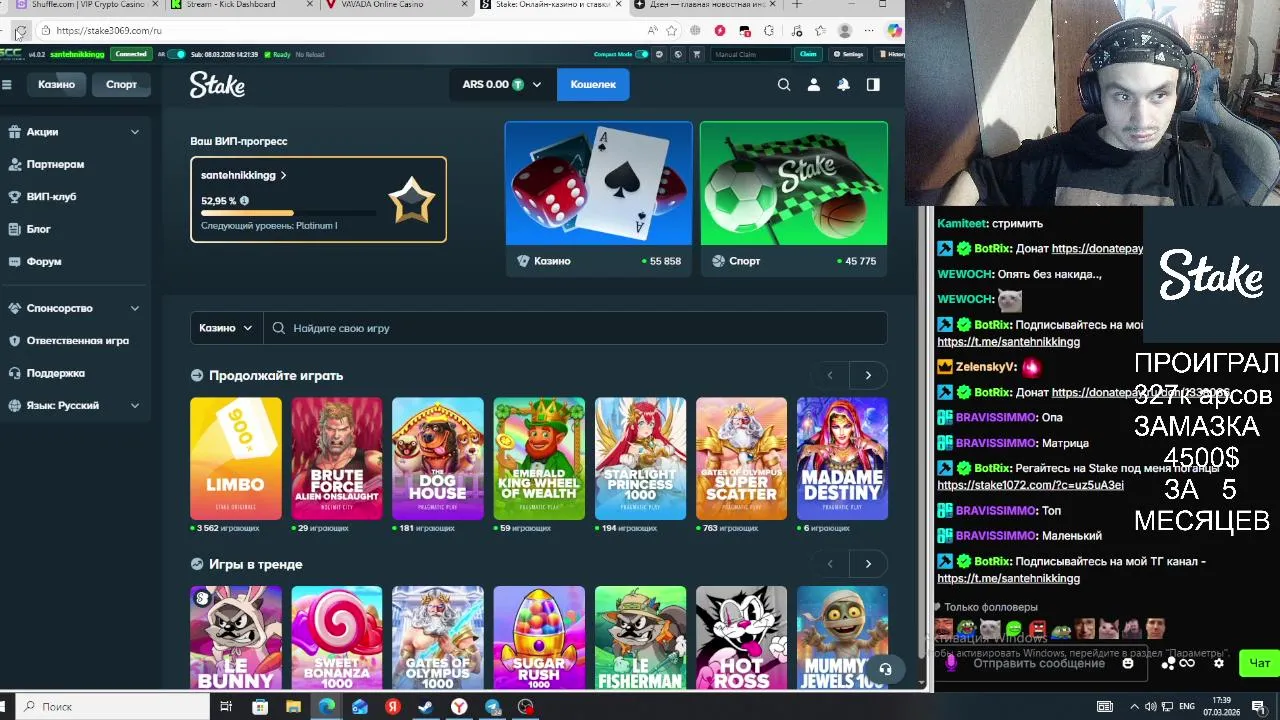Open the hamburger menu in Stake header
1280x720 pixels.
(x=7, y=85)
